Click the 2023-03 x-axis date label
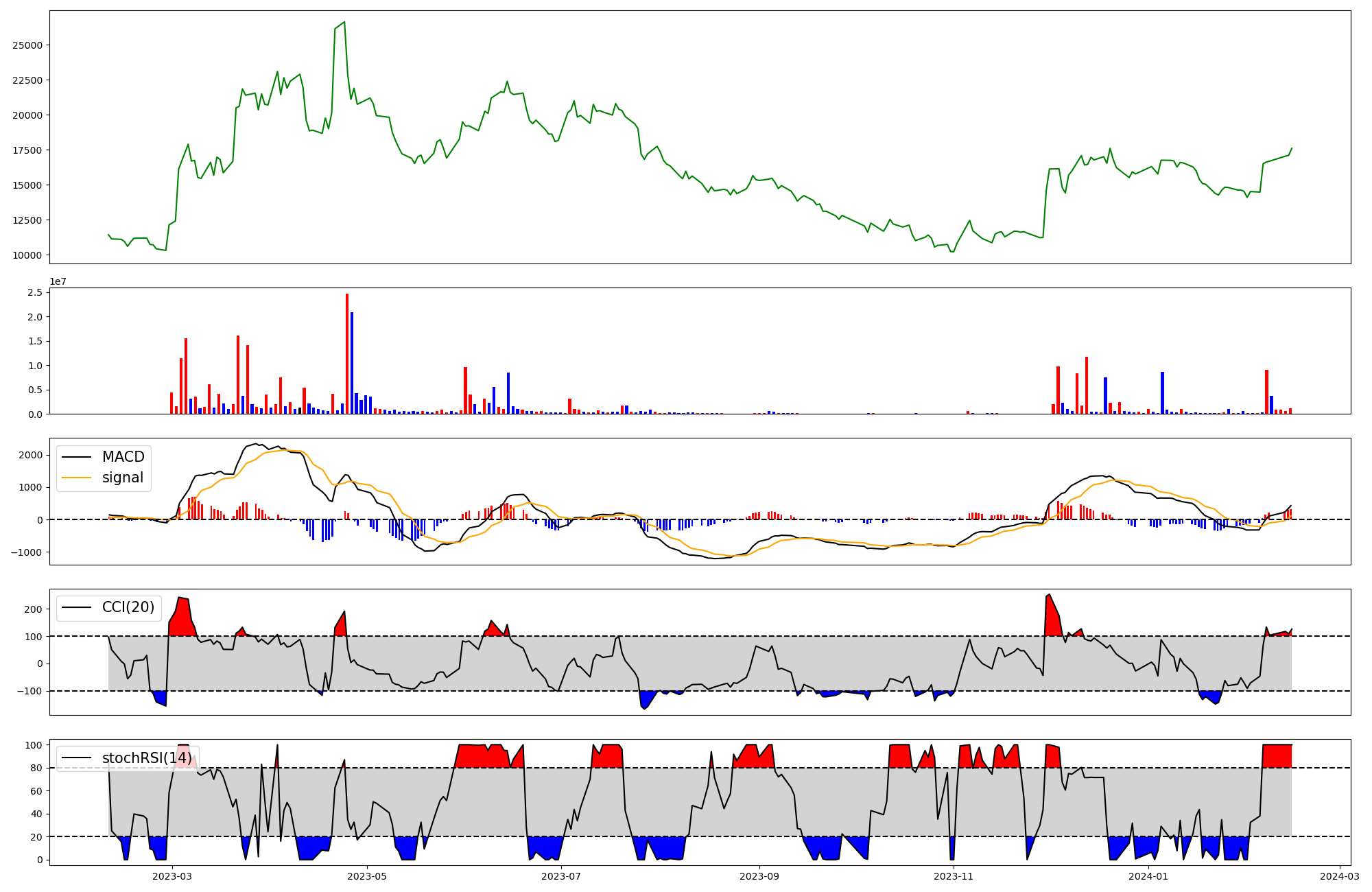The height and width of the screenshot is (892, 1372). pos(172,876)
